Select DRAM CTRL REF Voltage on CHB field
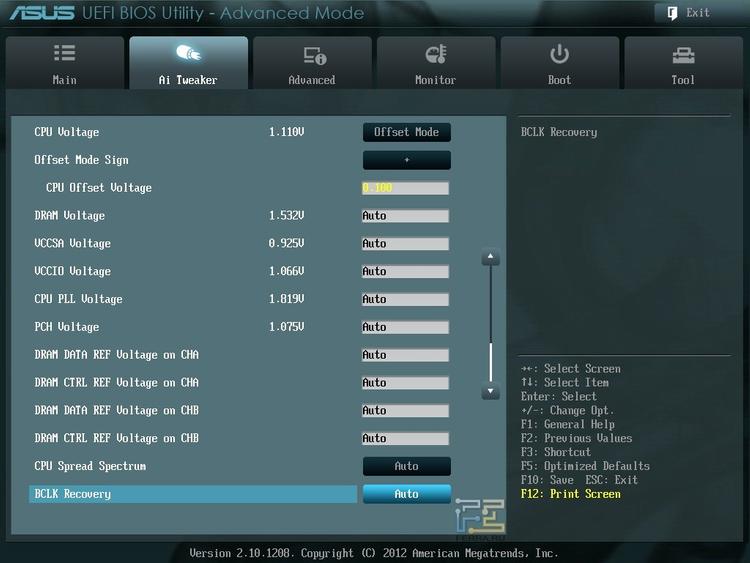750x563 pixels. click(x=405, y=438)
